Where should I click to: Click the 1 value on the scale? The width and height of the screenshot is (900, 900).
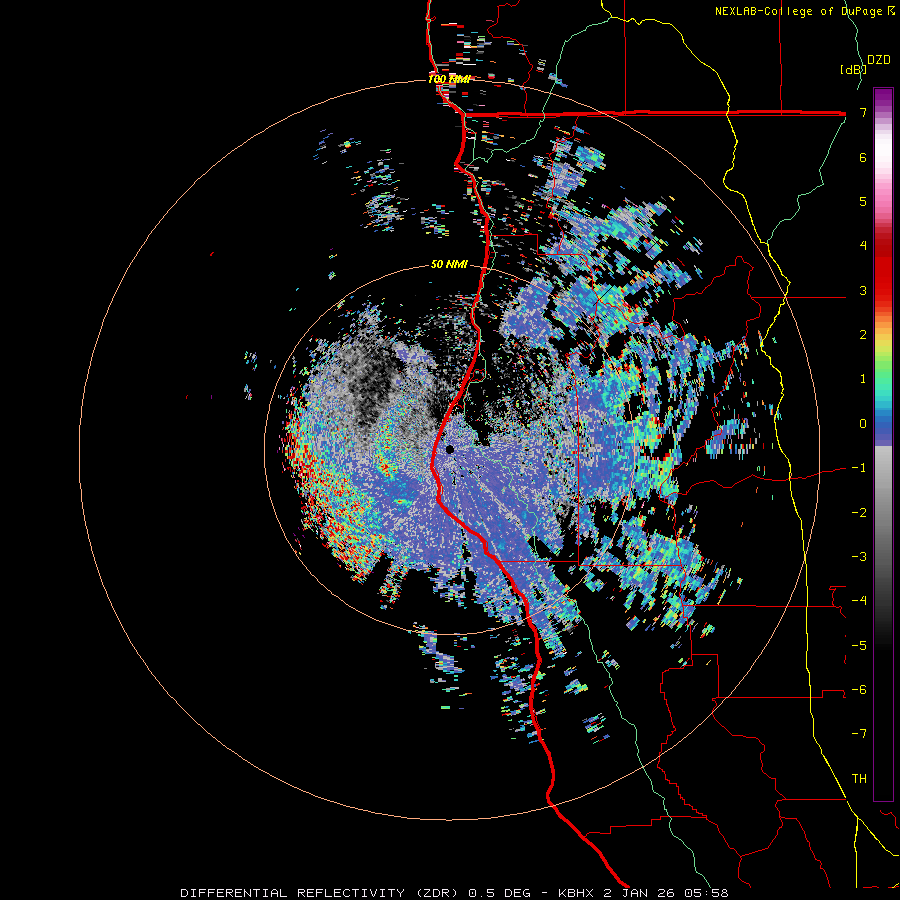click(x=863, y=379)
